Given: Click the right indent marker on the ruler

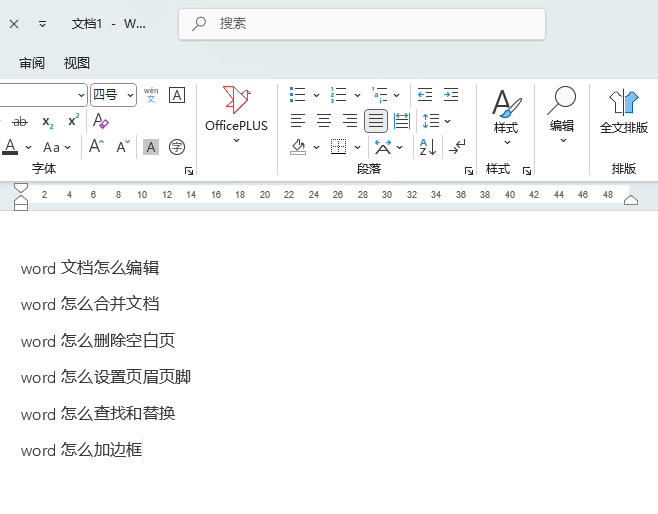Looking at the screenshot, I should (x=631, y=200).
